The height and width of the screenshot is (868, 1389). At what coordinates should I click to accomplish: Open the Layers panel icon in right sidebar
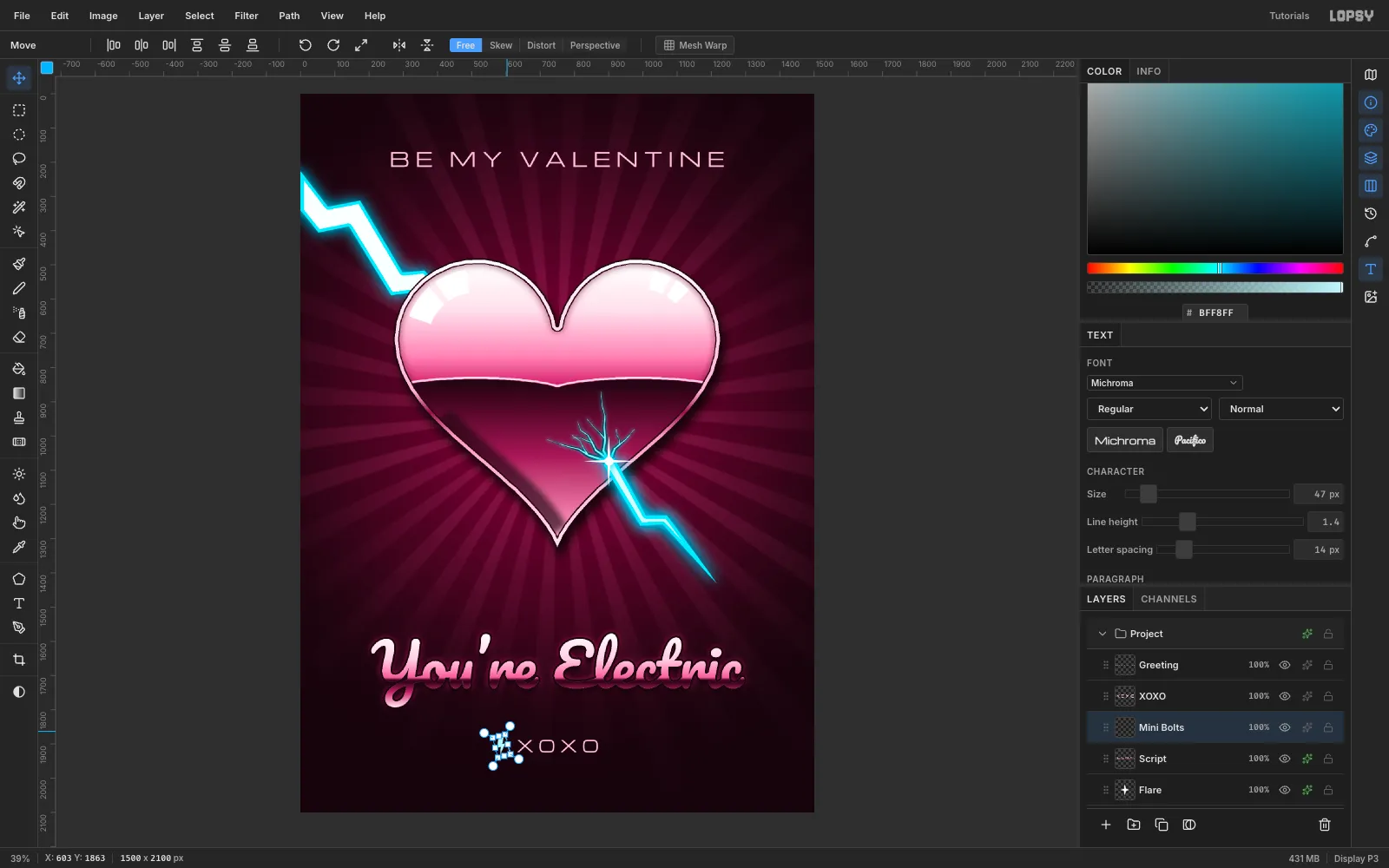click(1371, 158)
